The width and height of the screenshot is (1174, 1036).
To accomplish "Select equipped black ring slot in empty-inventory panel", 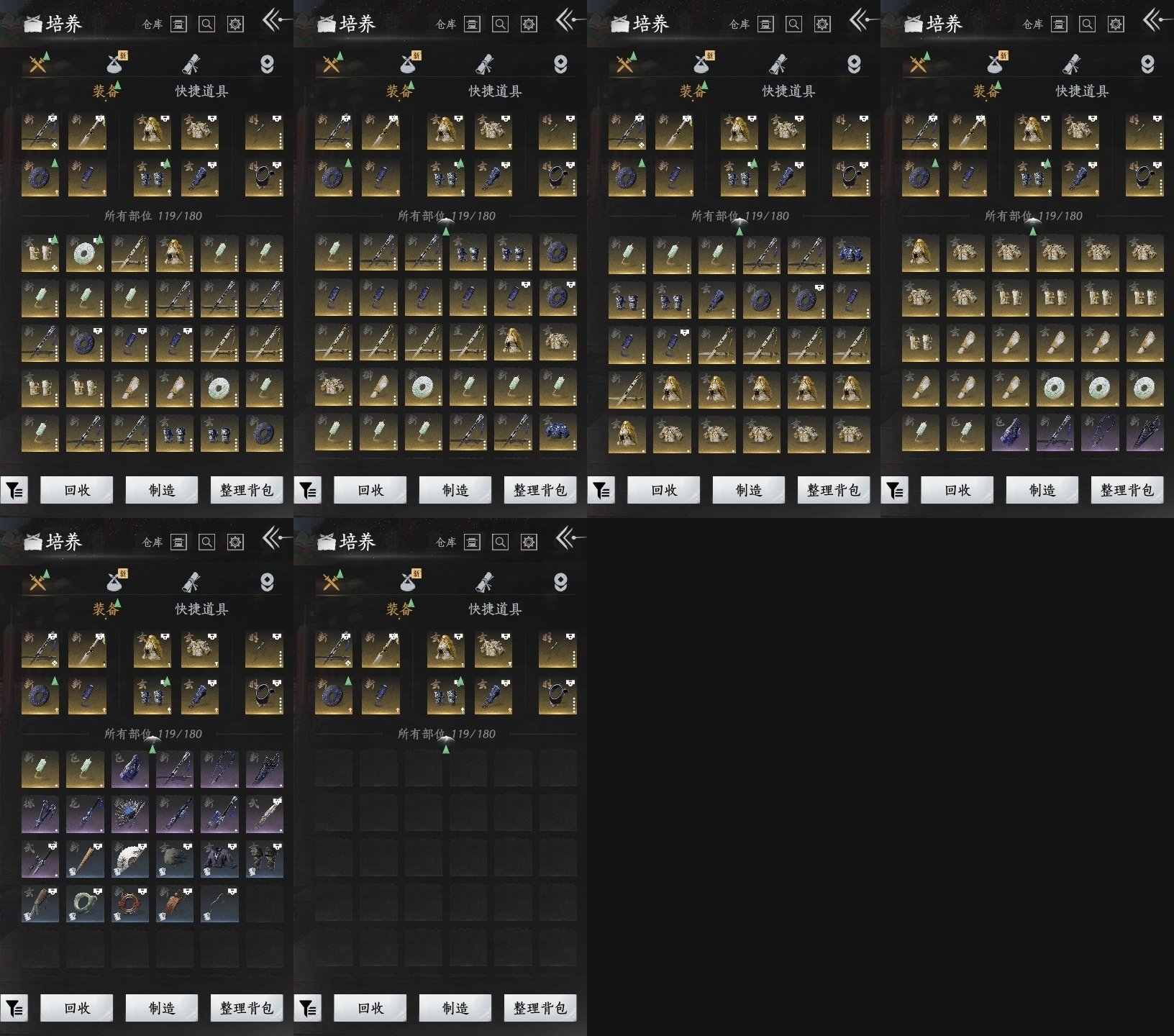I will pyautogui.click(x=558, y=696).
